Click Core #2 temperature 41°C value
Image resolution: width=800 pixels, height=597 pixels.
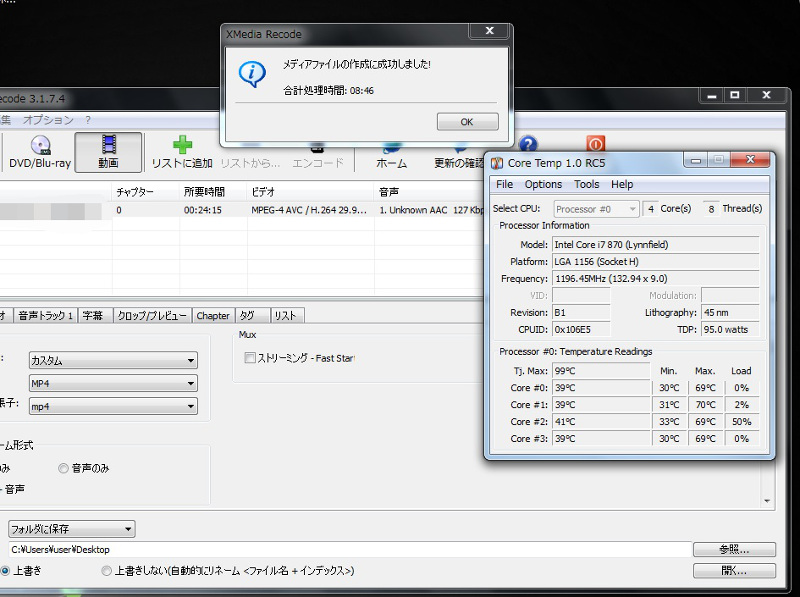tap(601, 421)
